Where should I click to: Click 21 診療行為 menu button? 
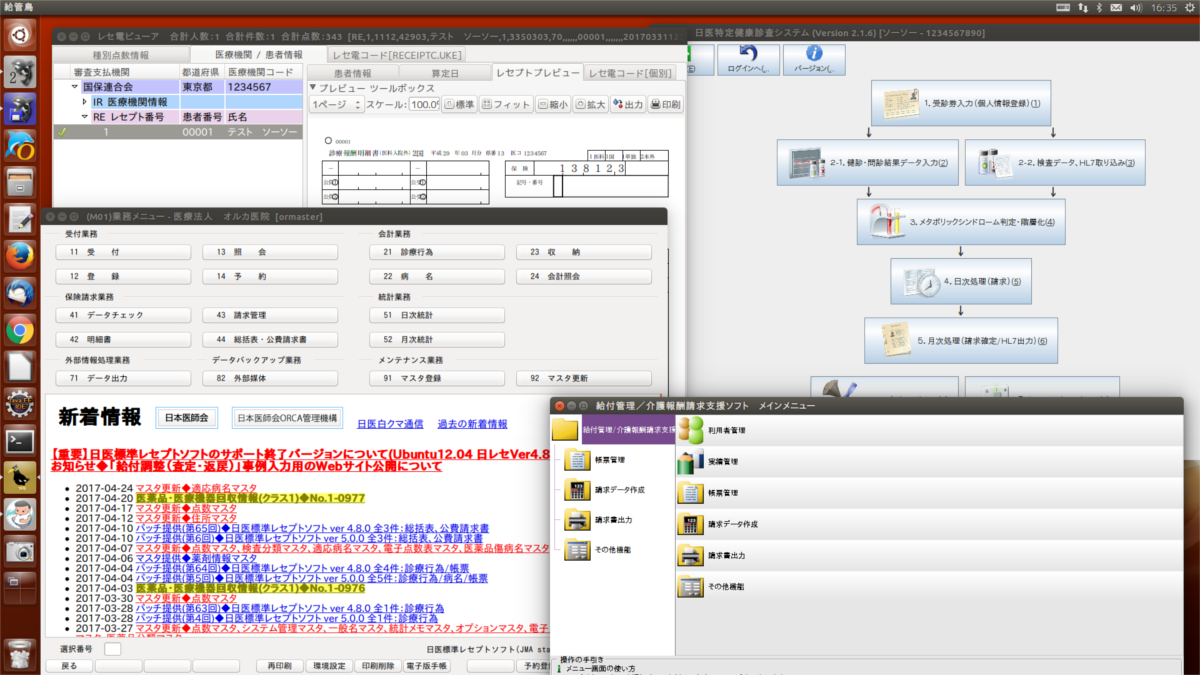[x=437, y=252]
